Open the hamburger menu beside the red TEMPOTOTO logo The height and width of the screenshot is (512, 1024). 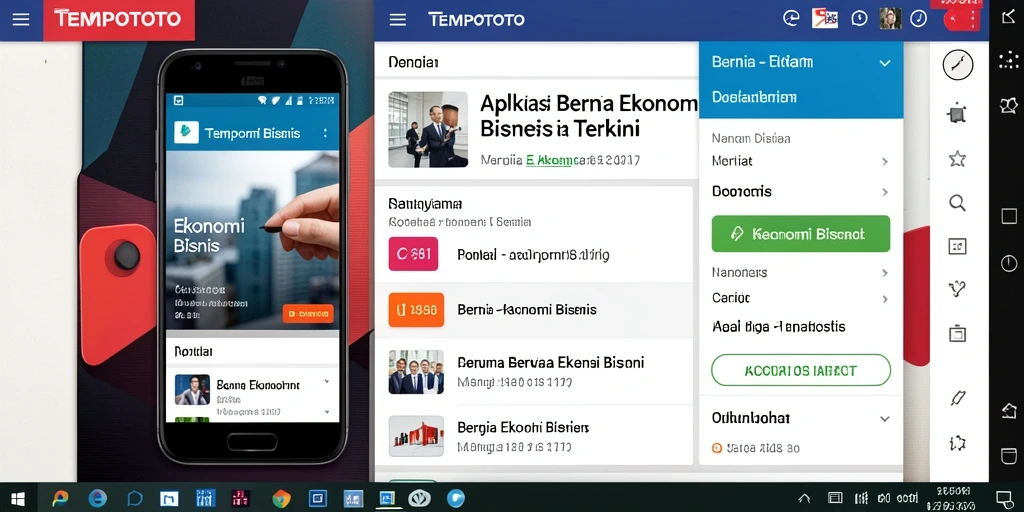[21, 20]
